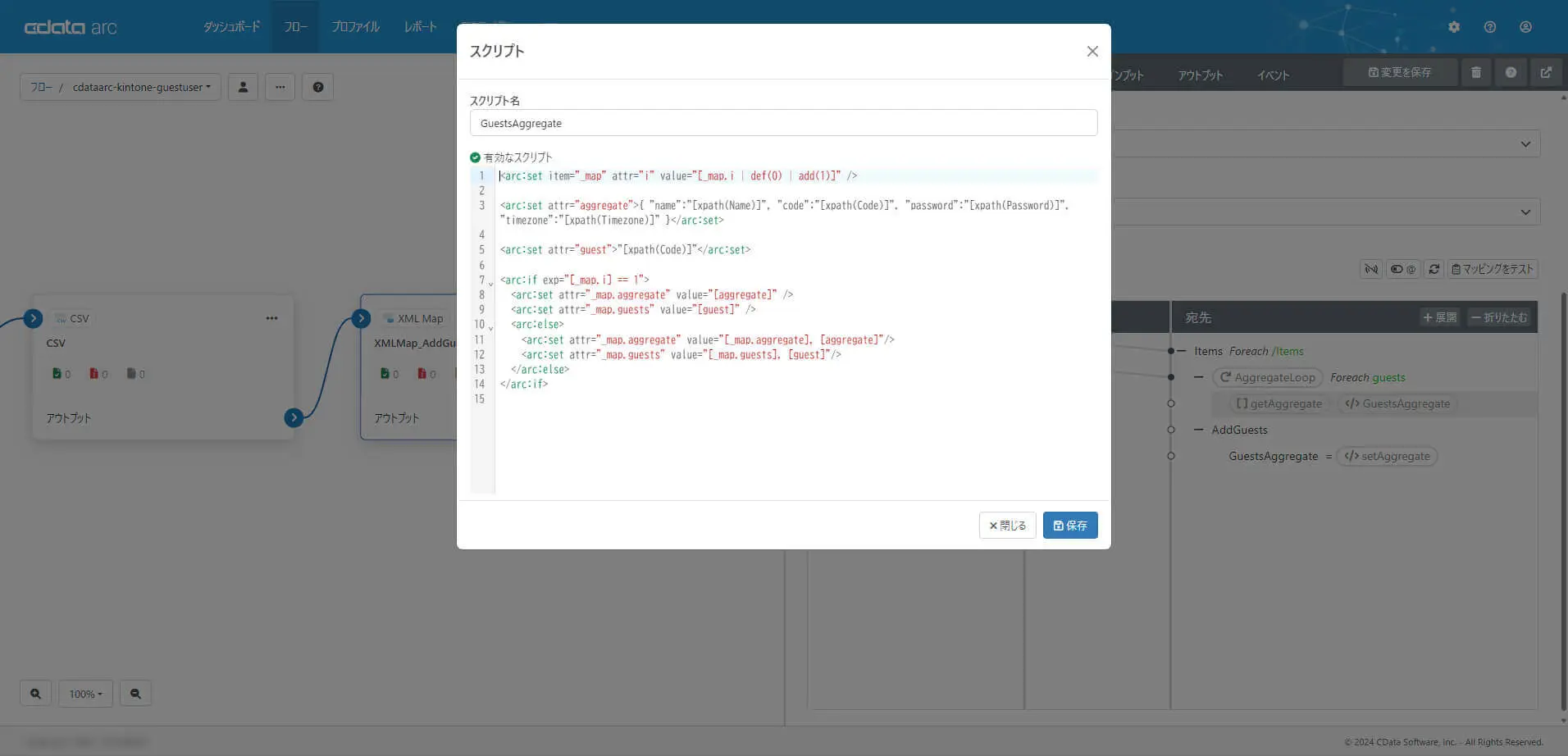Click the 変更を保存 button
This screenshot has width=1568, height=756.
pyautogui.click(x=1400, y=72)
